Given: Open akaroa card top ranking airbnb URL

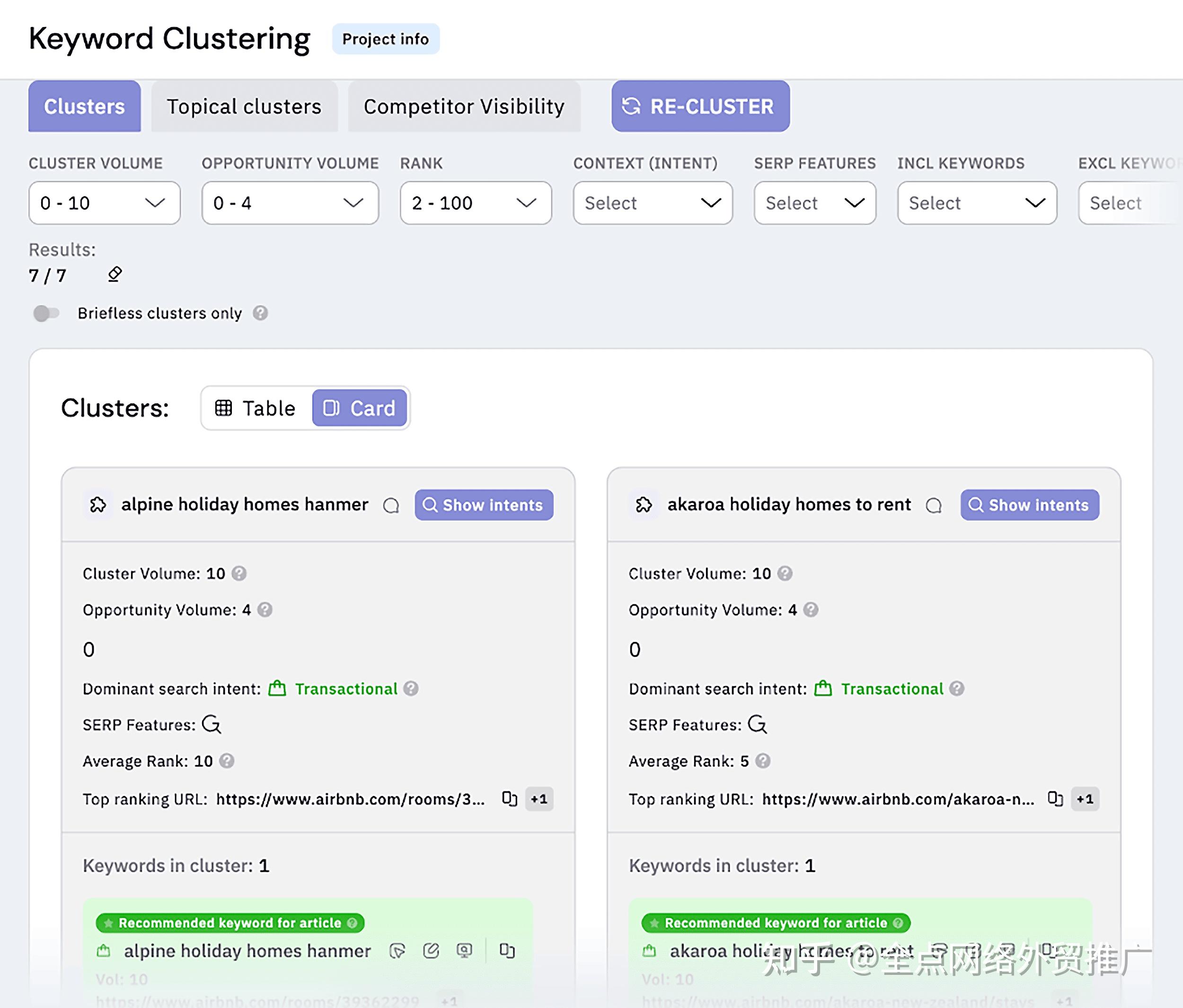Looking at the screenshot, I should 898,799.
